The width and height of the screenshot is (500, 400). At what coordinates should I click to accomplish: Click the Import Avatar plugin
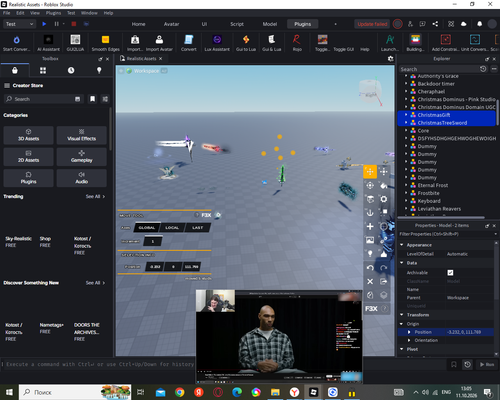pyautogui.click(x=159, y=43)
